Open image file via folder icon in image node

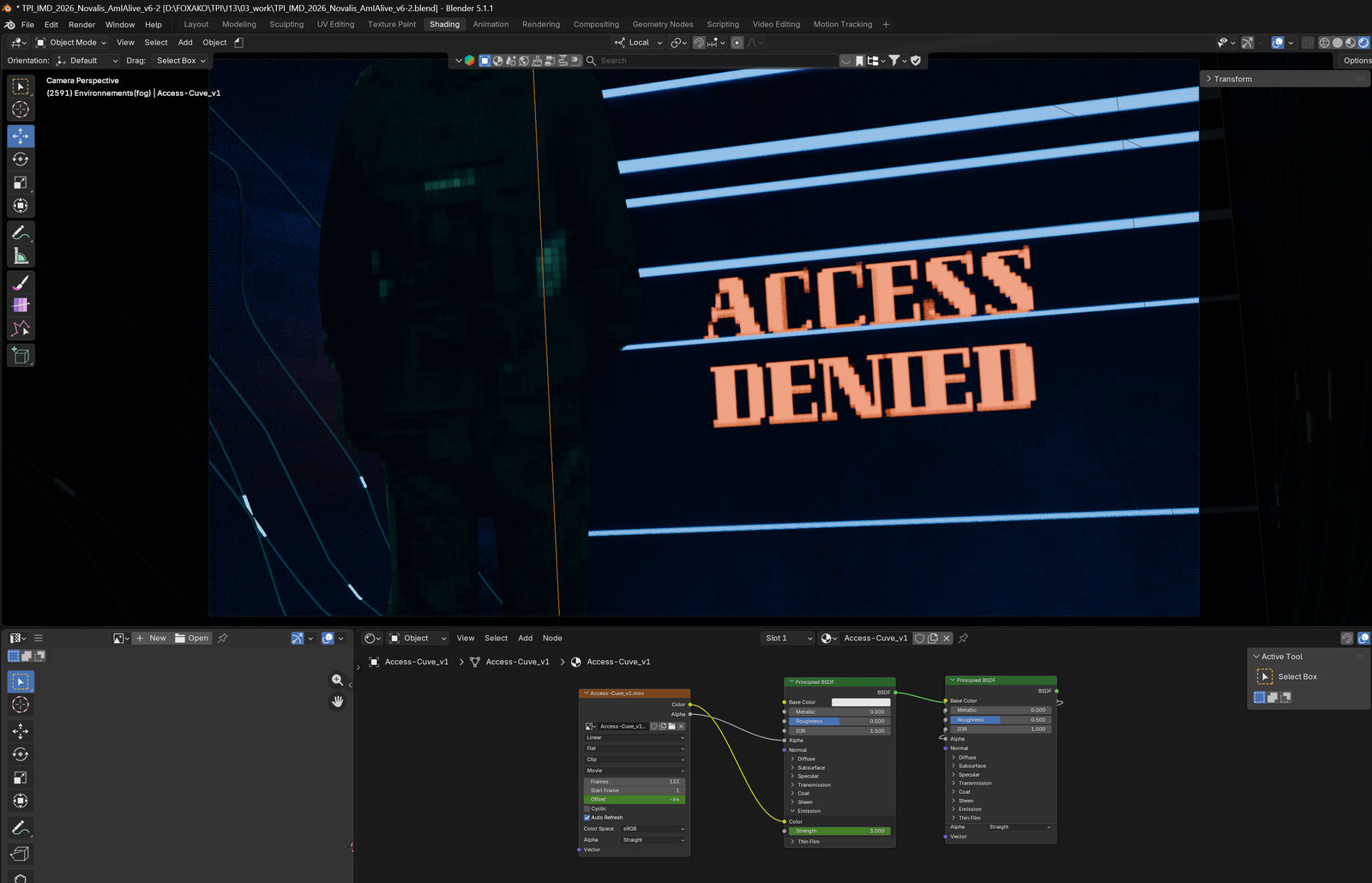coord(672,726)
